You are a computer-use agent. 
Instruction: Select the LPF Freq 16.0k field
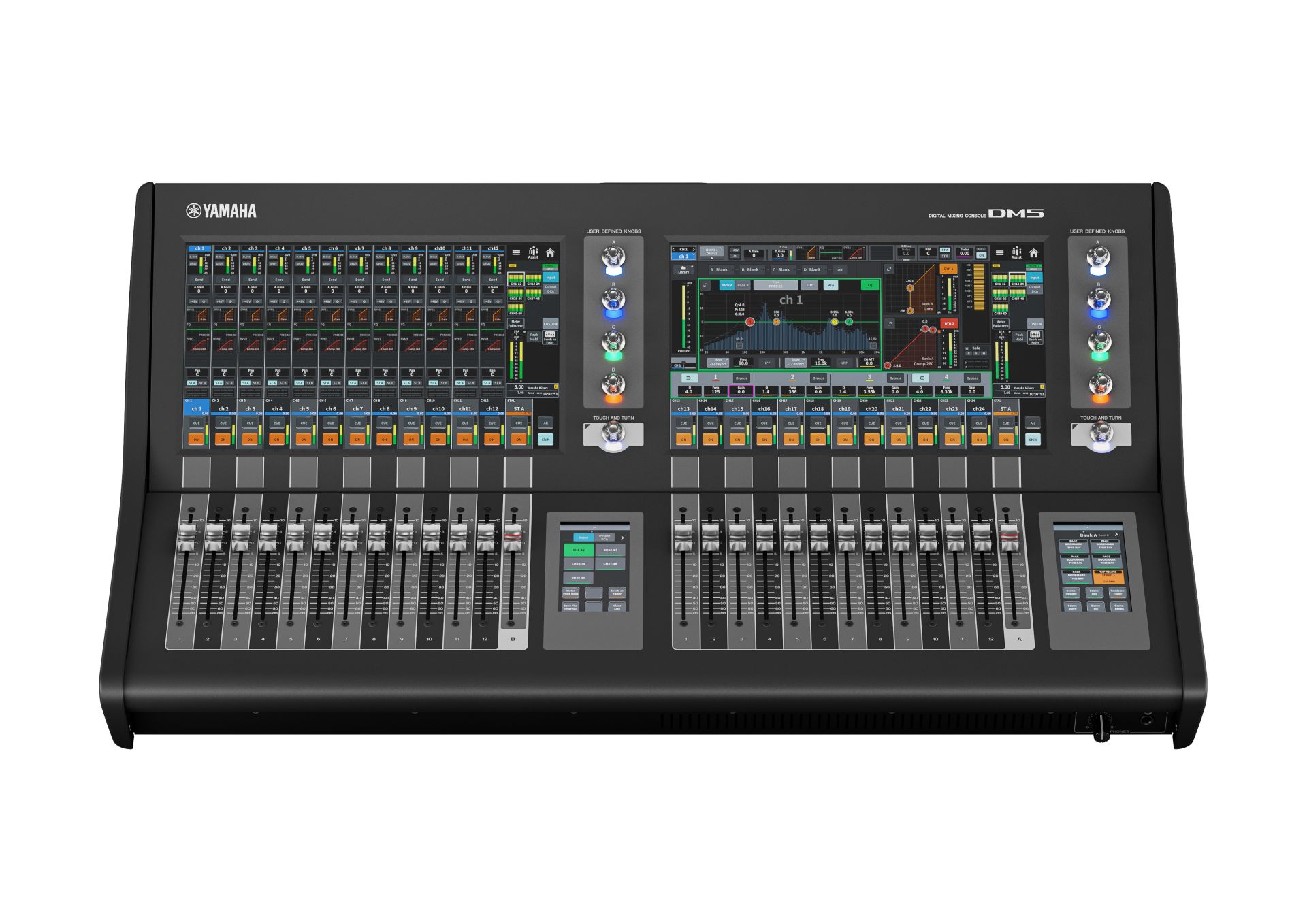tap(821, 361)
